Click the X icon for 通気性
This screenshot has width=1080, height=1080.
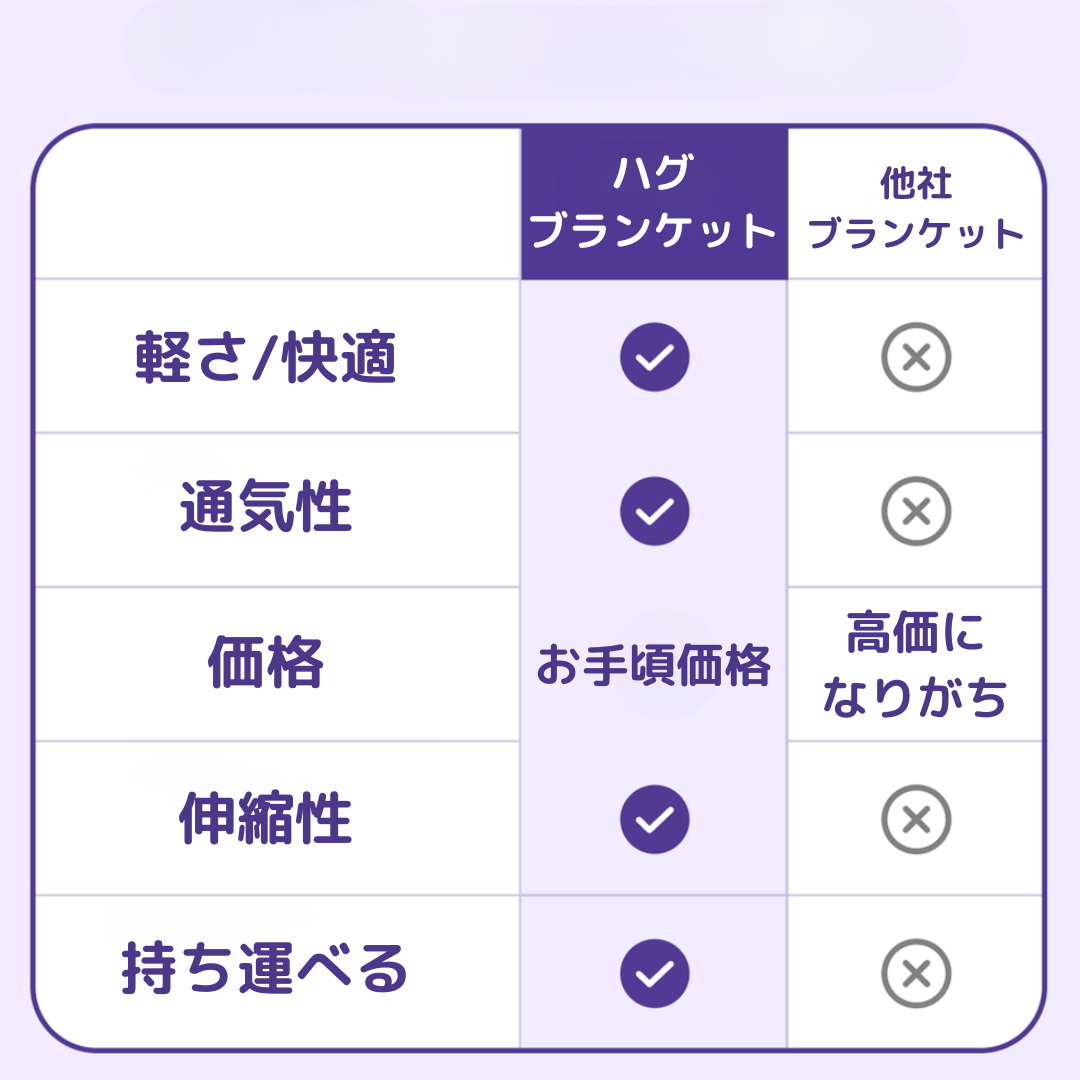[x=915, y=511]
